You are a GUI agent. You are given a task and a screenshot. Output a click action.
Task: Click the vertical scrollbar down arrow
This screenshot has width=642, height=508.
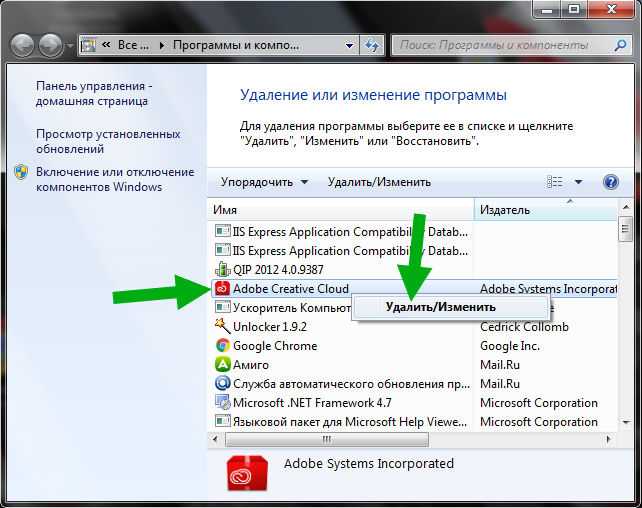[626, 422]
